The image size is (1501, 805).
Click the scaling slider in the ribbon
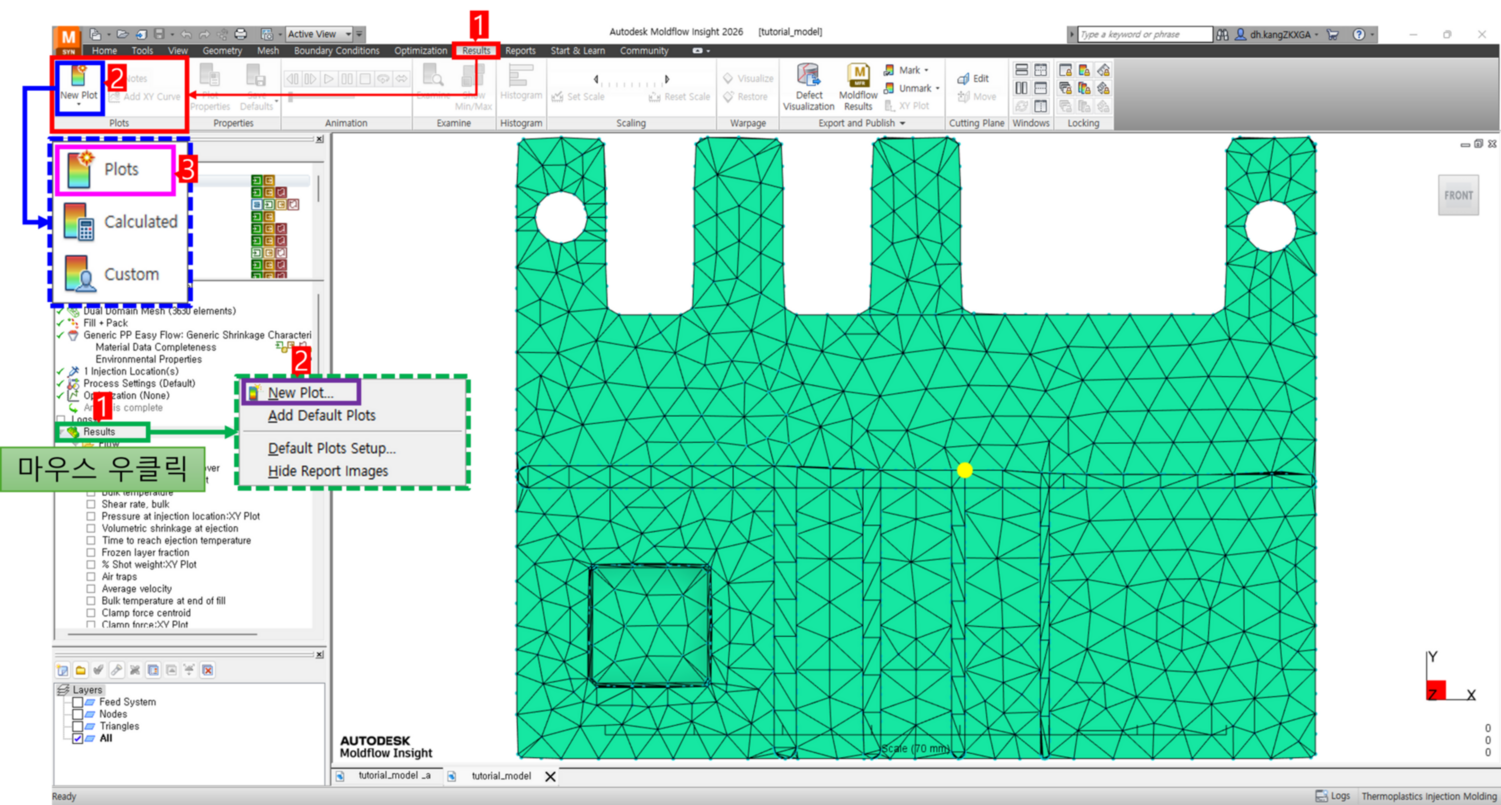click(631, 80)
